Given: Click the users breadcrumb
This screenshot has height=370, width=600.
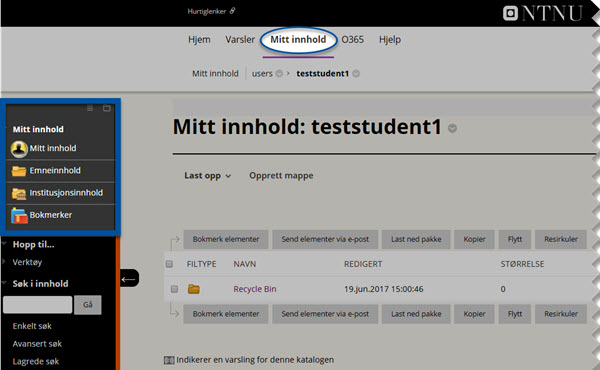Looking at the screenshot, I should coord(262,73).
